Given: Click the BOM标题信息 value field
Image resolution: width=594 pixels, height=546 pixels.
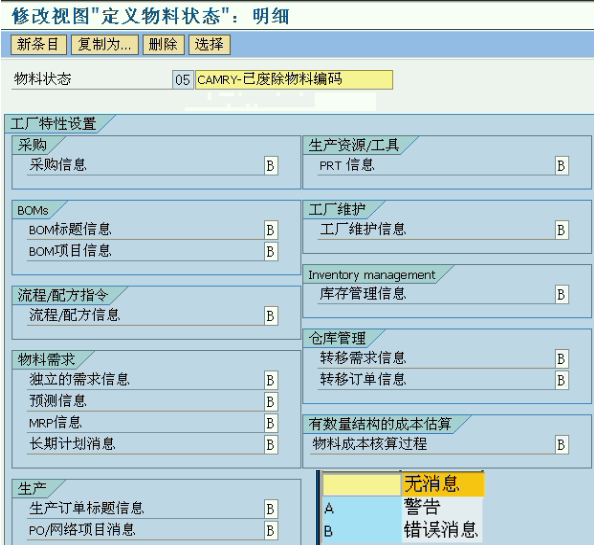Looking at the screenshot, I should (271, 230).
